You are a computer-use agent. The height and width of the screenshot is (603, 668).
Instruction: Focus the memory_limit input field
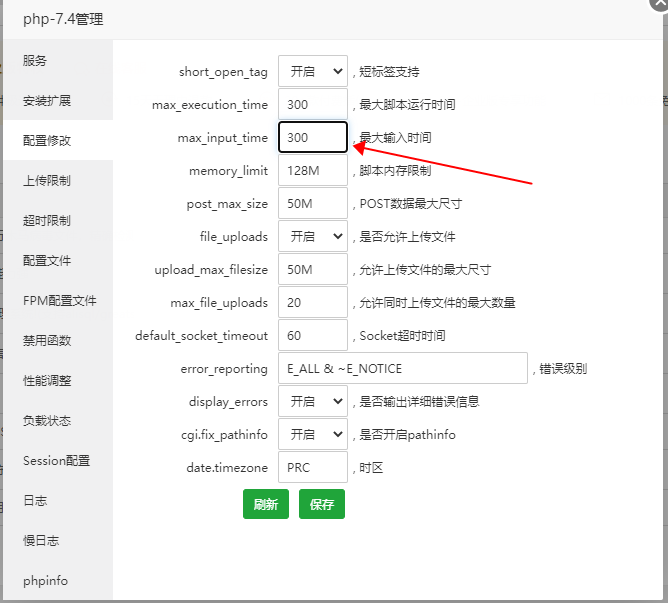(x=312, y=171)
